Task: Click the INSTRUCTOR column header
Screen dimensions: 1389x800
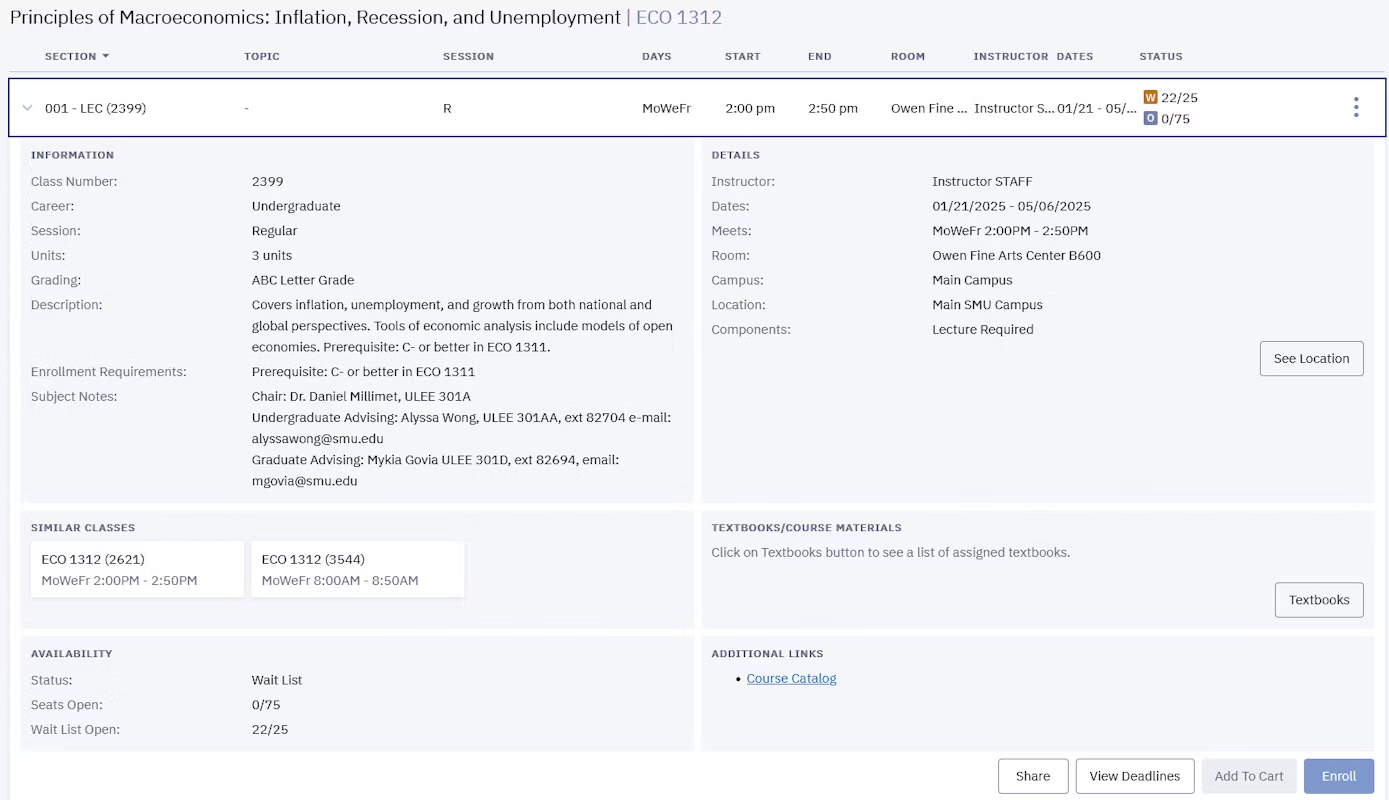Action: click(1009, 56)
